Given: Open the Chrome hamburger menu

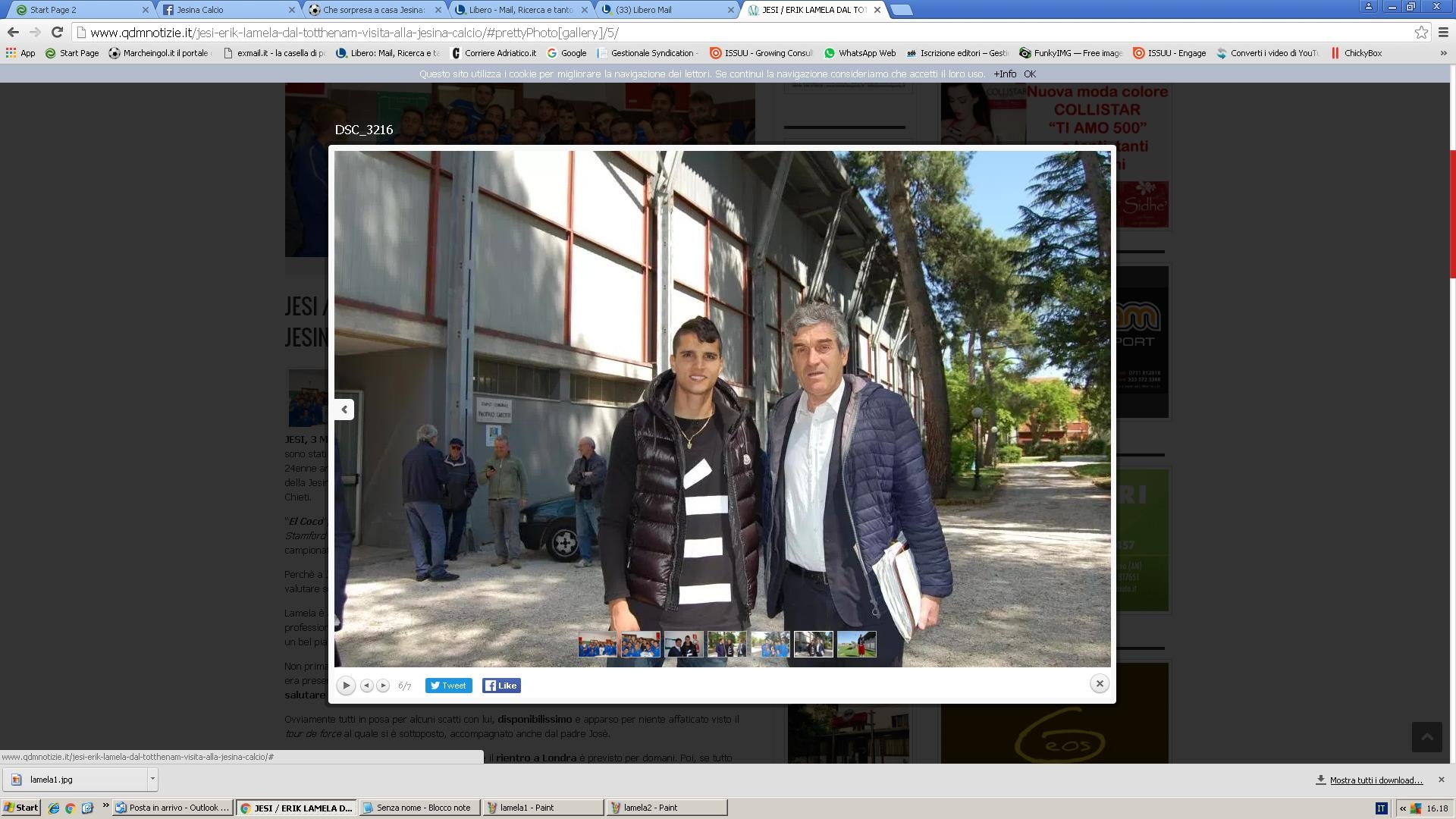Looking at the screenshot, I should [1443, 33].
